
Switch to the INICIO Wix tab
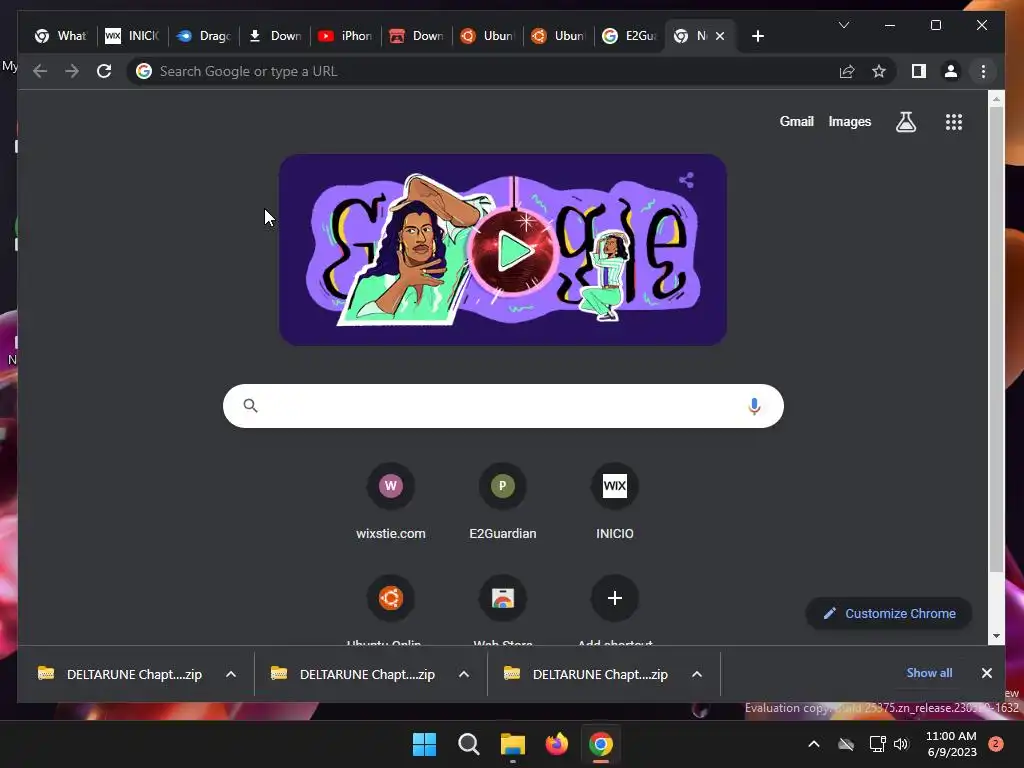(x=133, y=36)
